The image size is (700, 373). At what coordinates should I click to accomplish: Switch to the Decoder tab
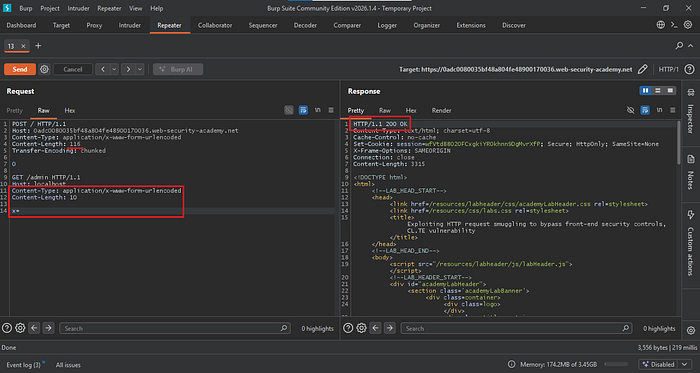(x=305, y=25)
